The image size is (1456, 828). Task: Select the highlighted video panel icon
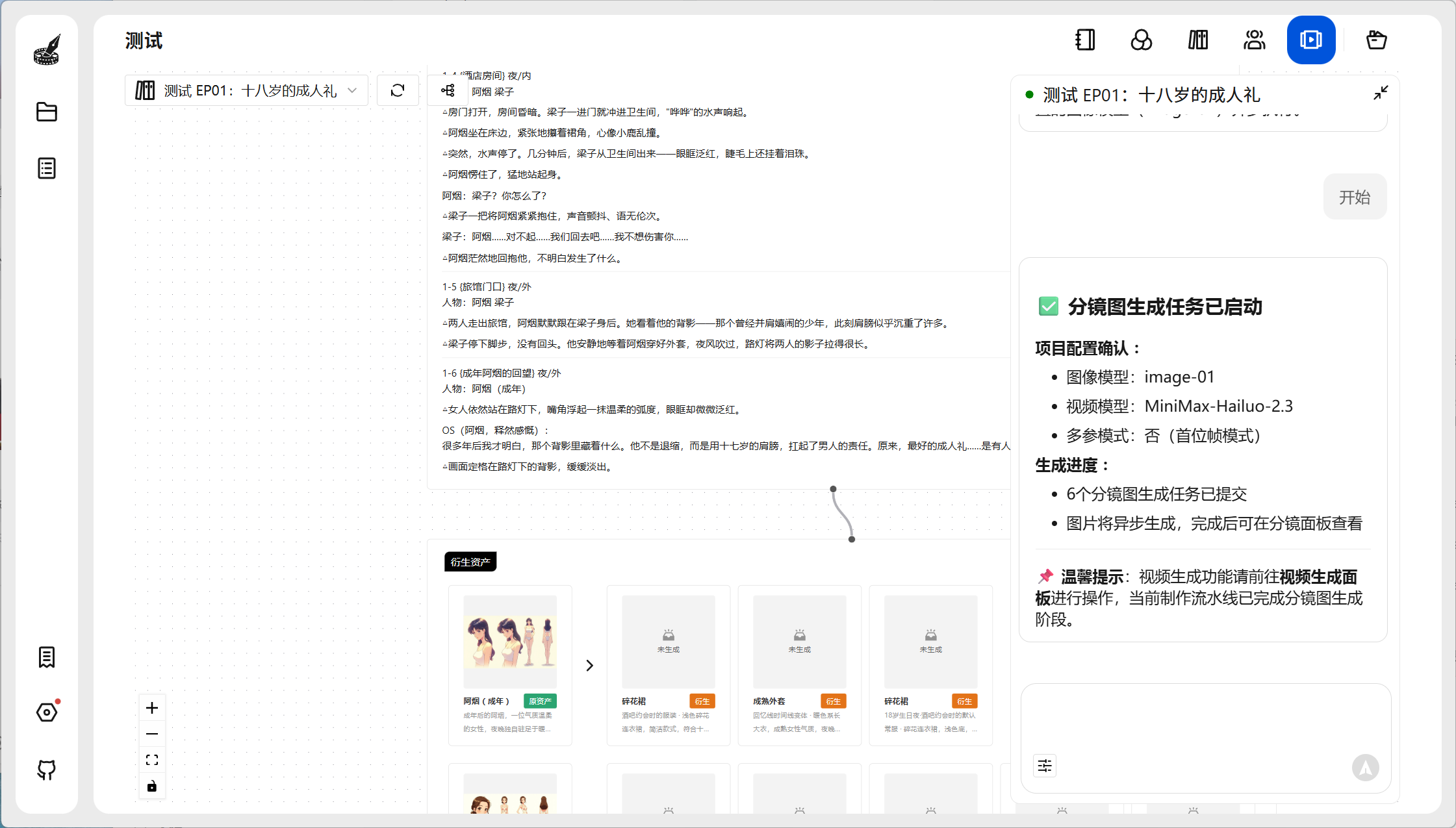tap(1311, 40)
